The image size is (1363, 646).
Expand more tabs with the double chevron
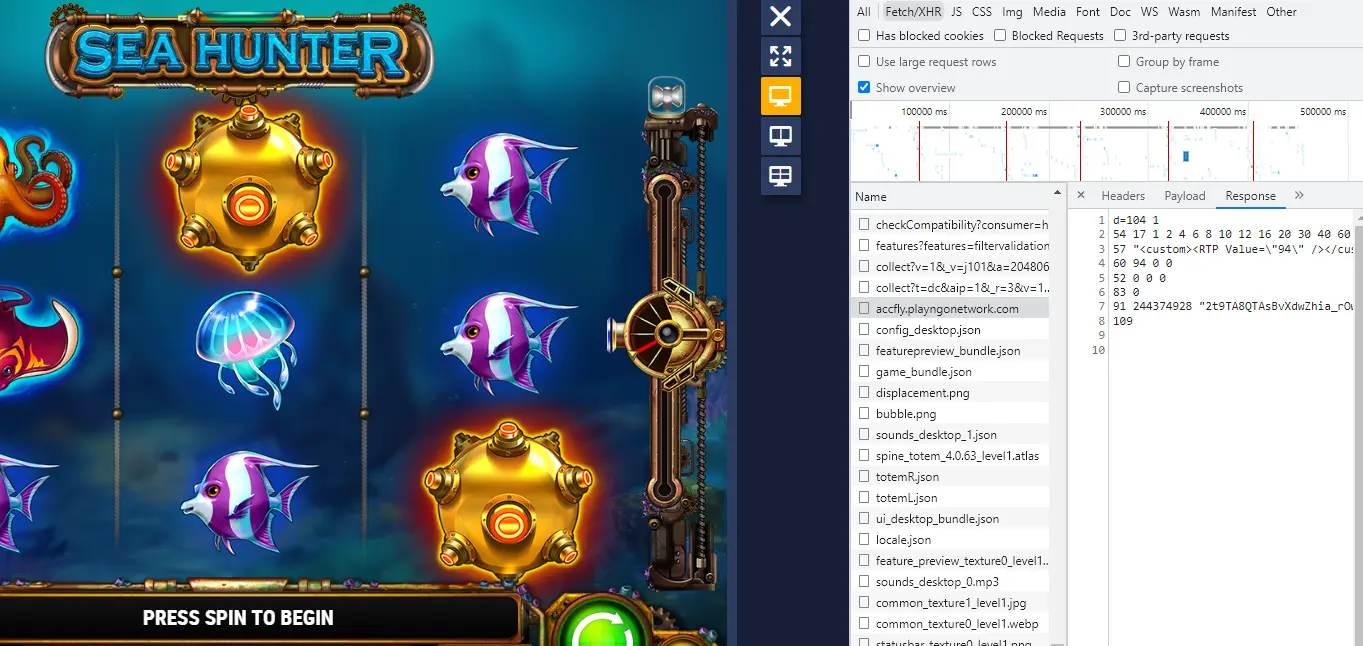pos(1299,196)
